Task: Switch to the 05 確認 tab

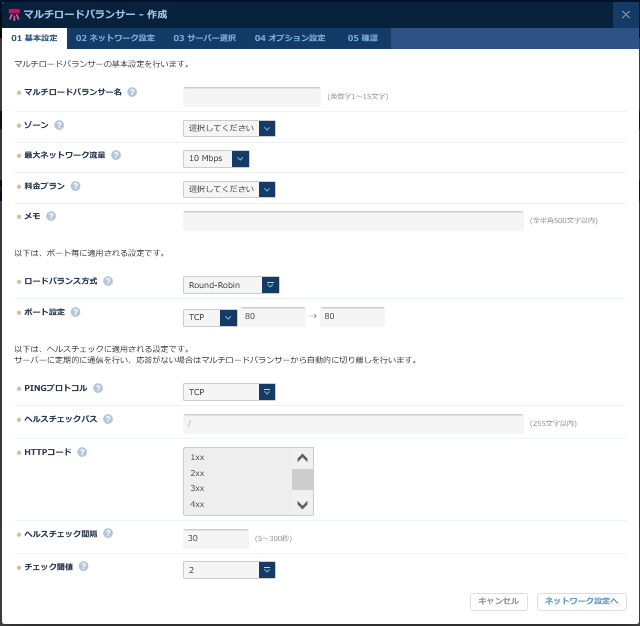Action: tap(362, 38)
